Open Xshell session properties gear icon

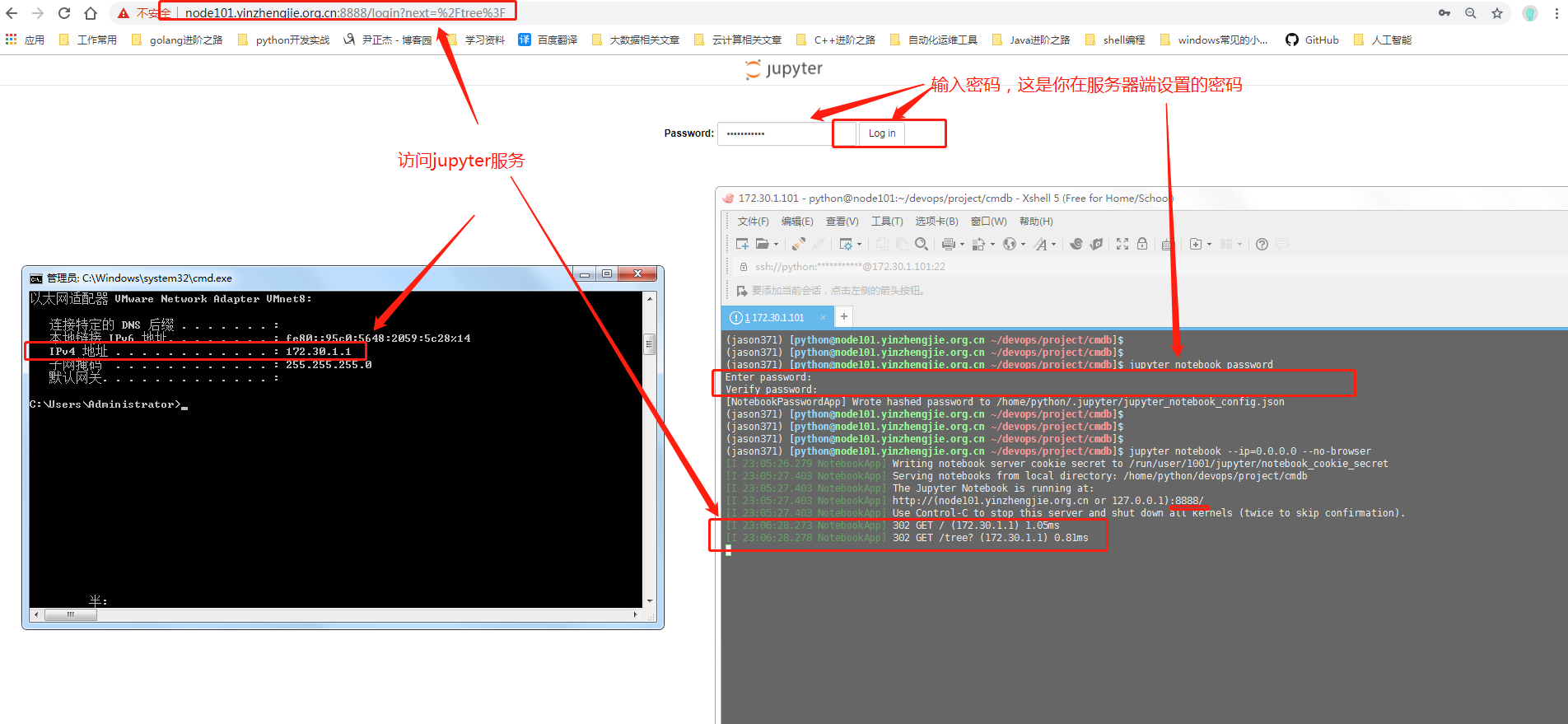tap(845, 244)
